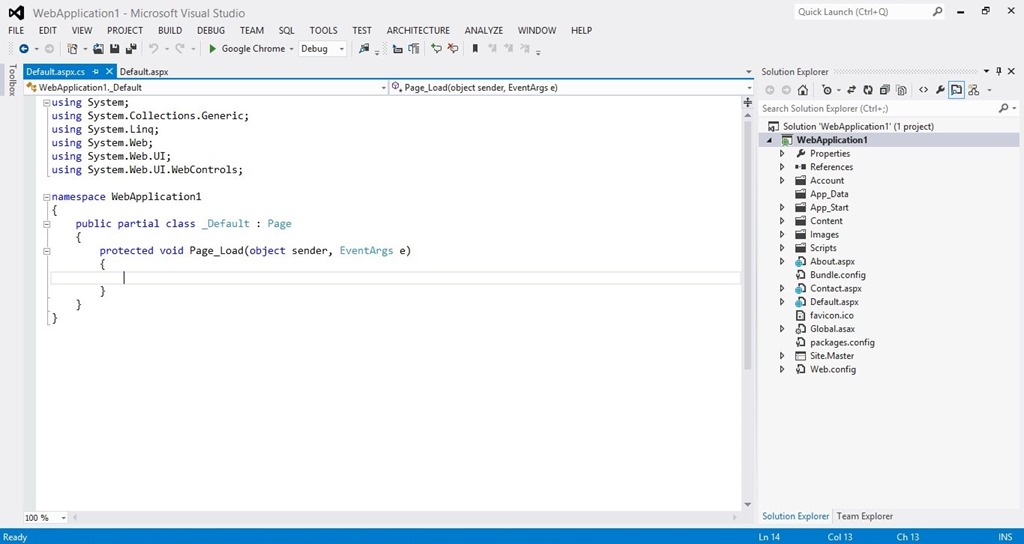Screen dimensions: 1024x544
Task: Select the Global.asax file
Action: [832, 329]
